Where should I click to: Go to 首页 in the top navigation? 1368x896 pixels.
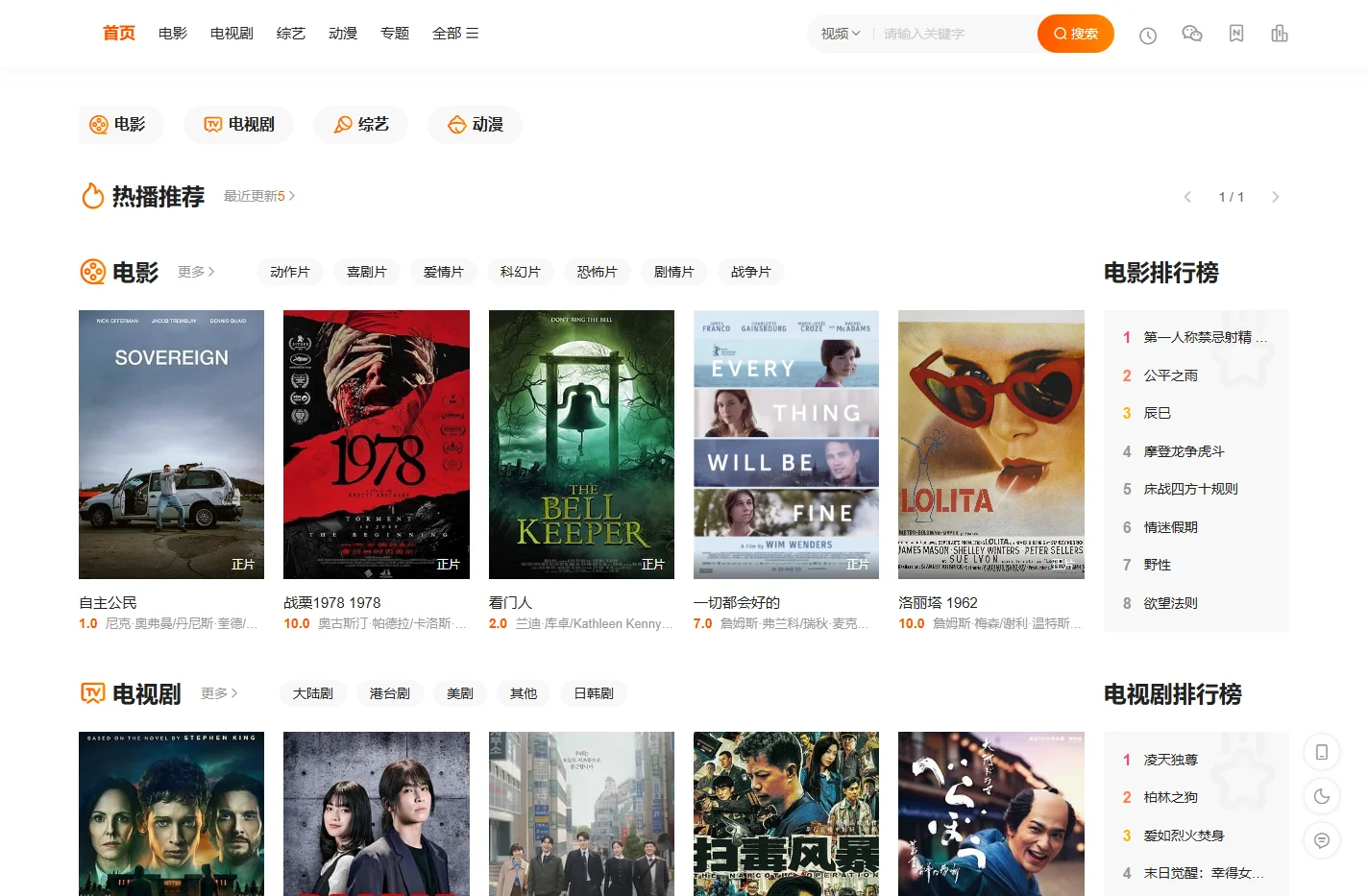119,34
